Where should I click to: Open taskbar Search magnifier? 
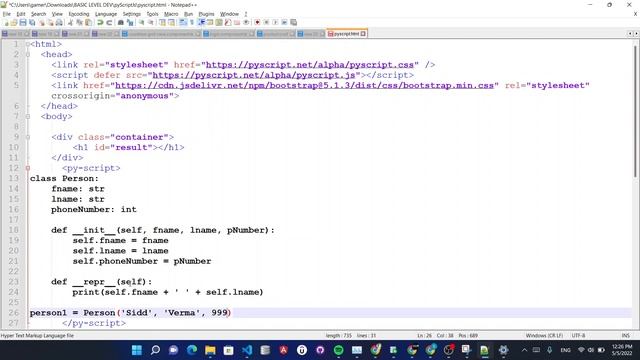pos(155,350)
